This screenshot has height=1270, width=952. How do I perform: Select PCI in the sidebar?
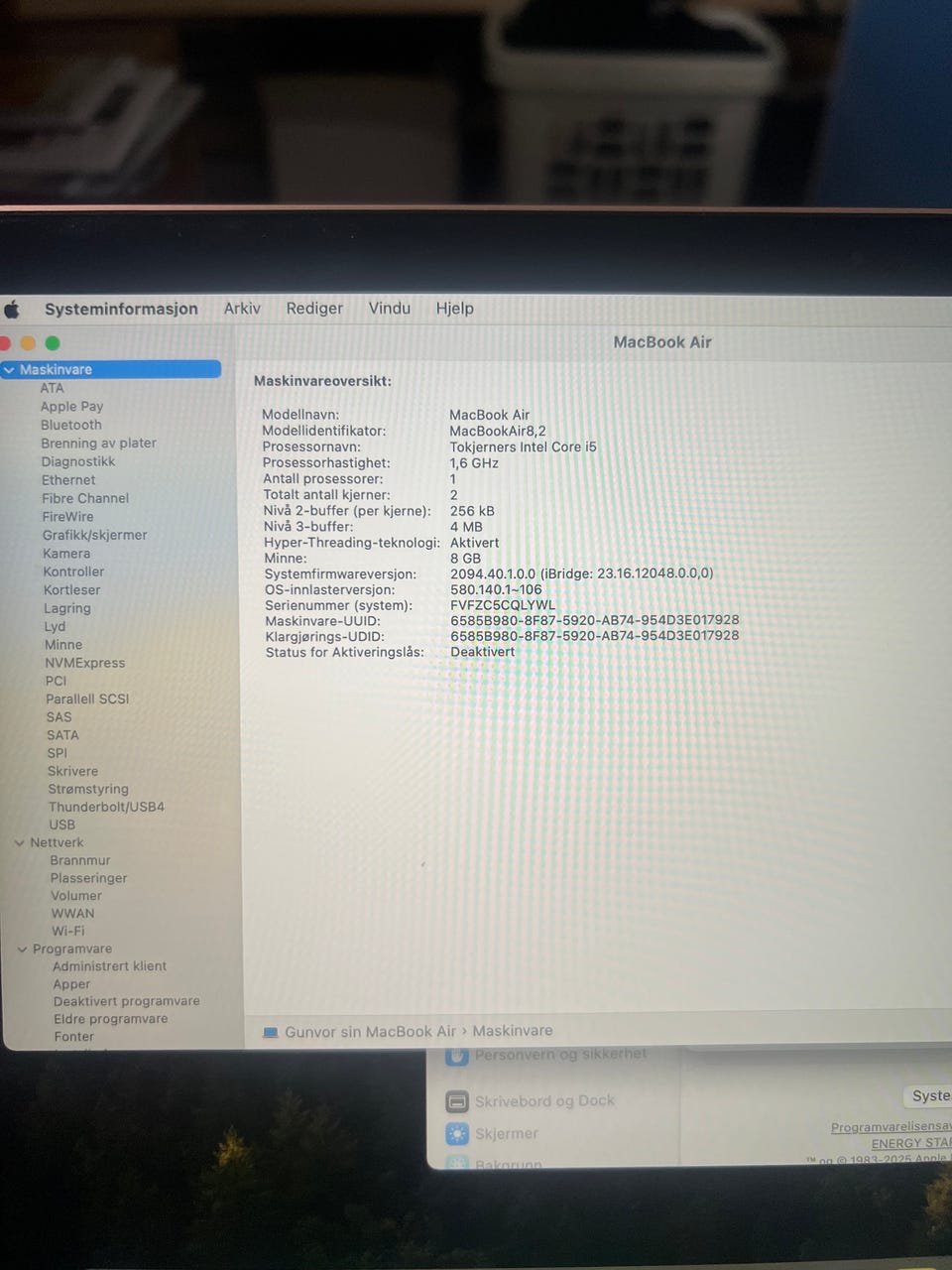(56, 681)
